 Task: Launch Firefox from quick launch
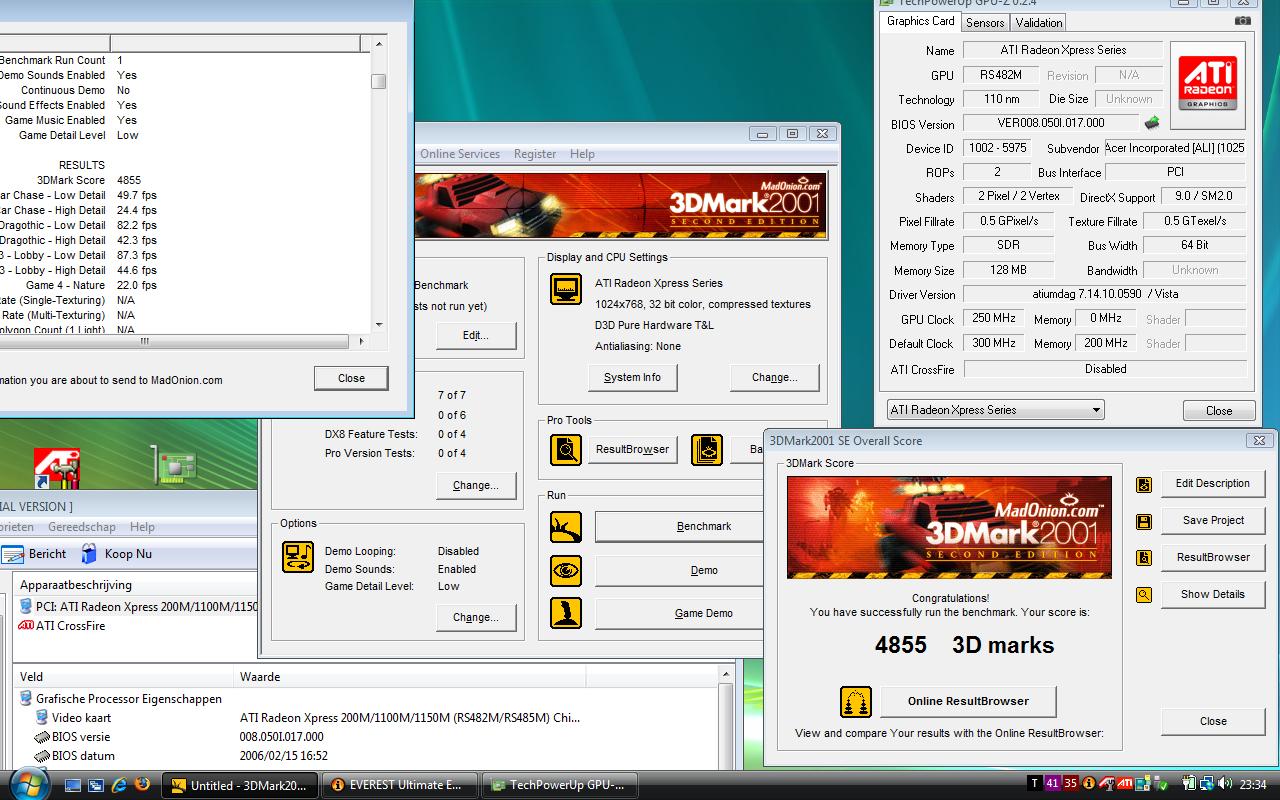coord(142,785)
